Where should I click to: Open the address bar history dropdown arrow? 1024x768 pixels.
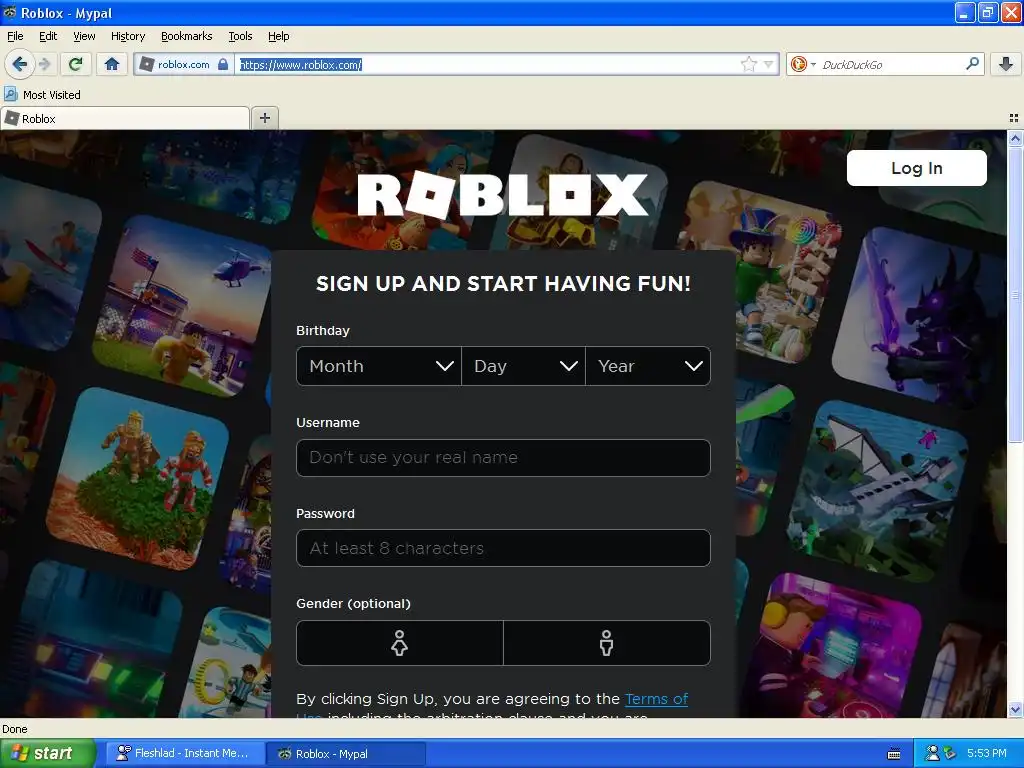[769, 64]
